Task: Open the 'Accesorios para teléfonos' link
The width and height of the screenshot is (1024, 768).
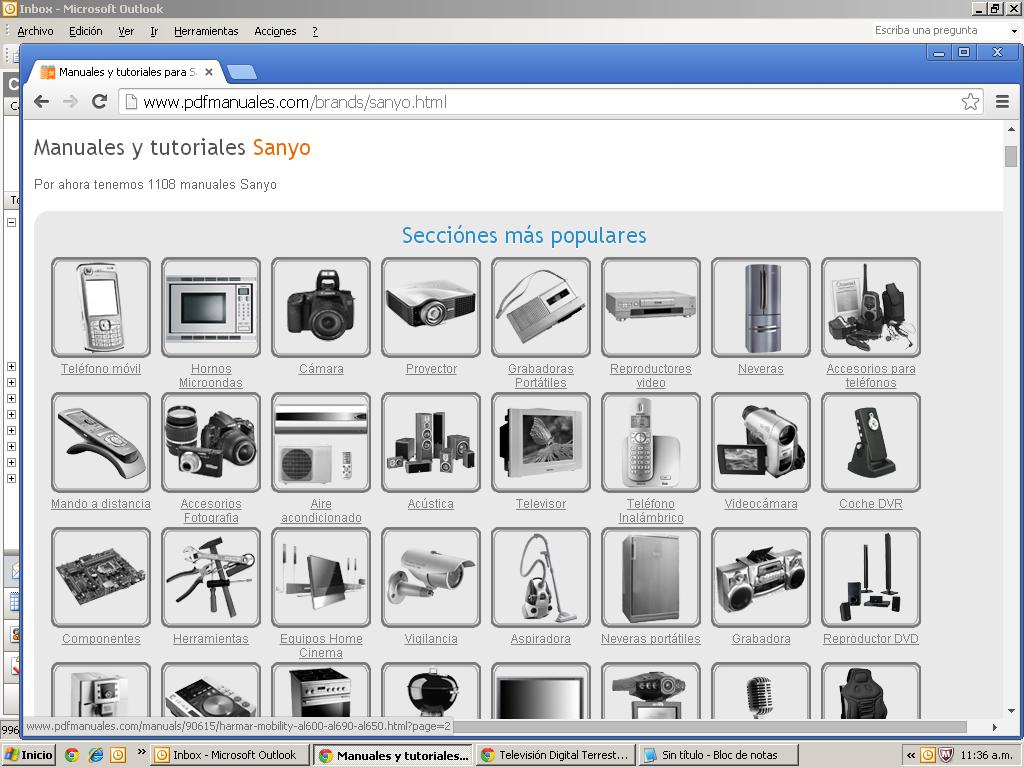Action: tap(871, 376)
